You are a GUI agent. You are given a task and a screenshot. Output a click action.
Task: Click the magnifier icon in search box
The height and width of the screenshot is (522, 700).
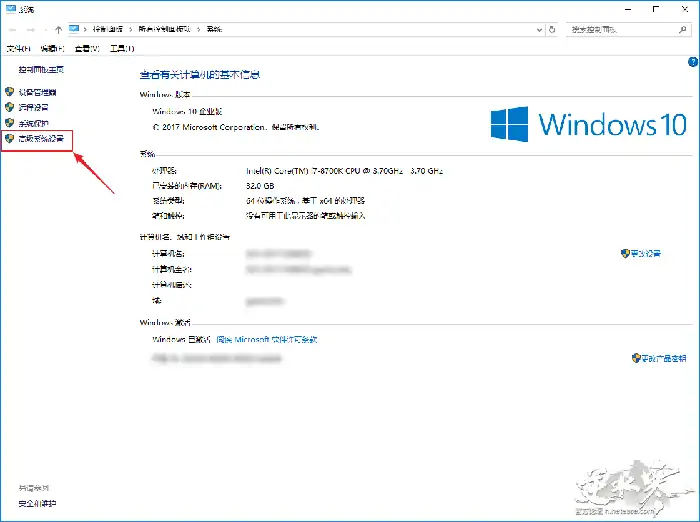coord(682,29)
